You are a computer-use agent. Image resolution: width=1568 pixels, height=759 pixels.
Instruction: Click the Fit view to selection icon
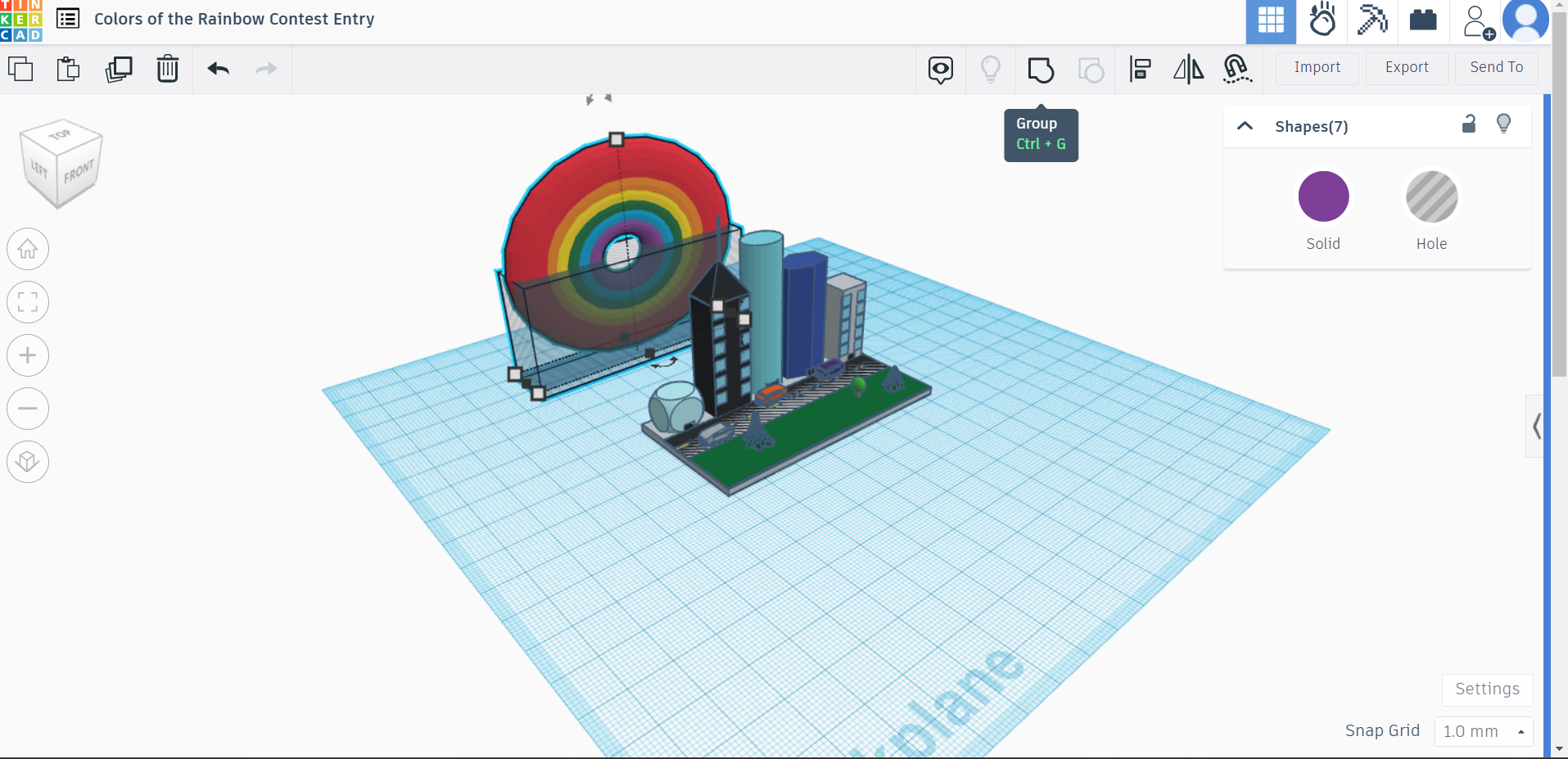(x=27, y=302)
